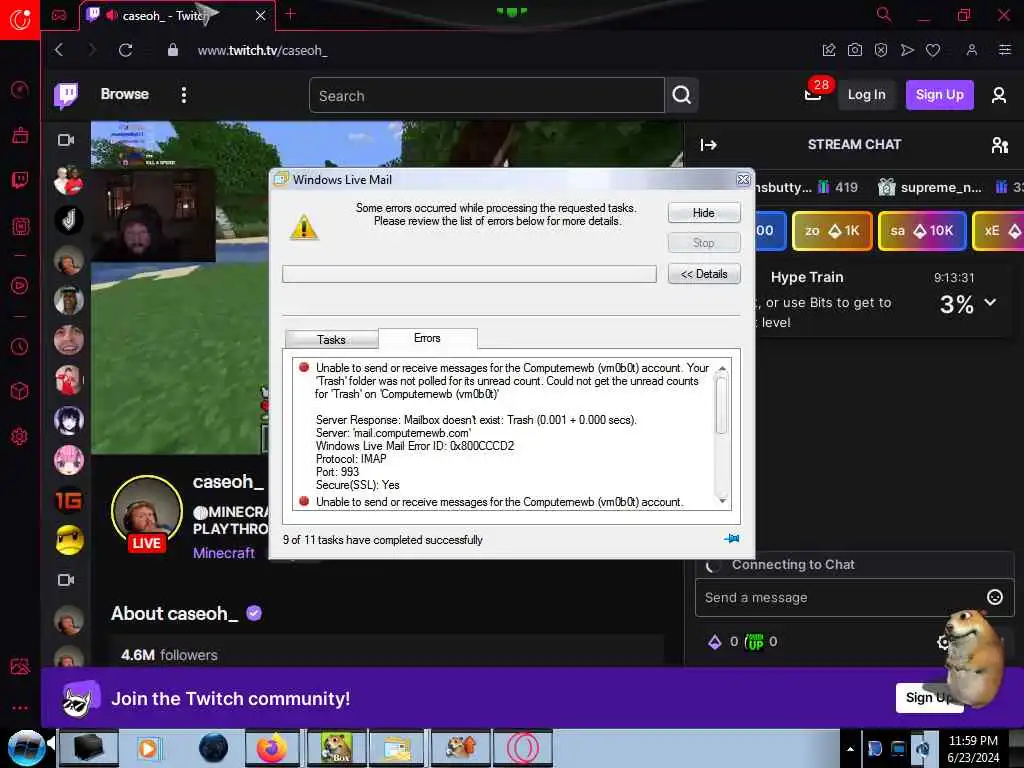Click the '4.6M followers' text

click(169, 654)
